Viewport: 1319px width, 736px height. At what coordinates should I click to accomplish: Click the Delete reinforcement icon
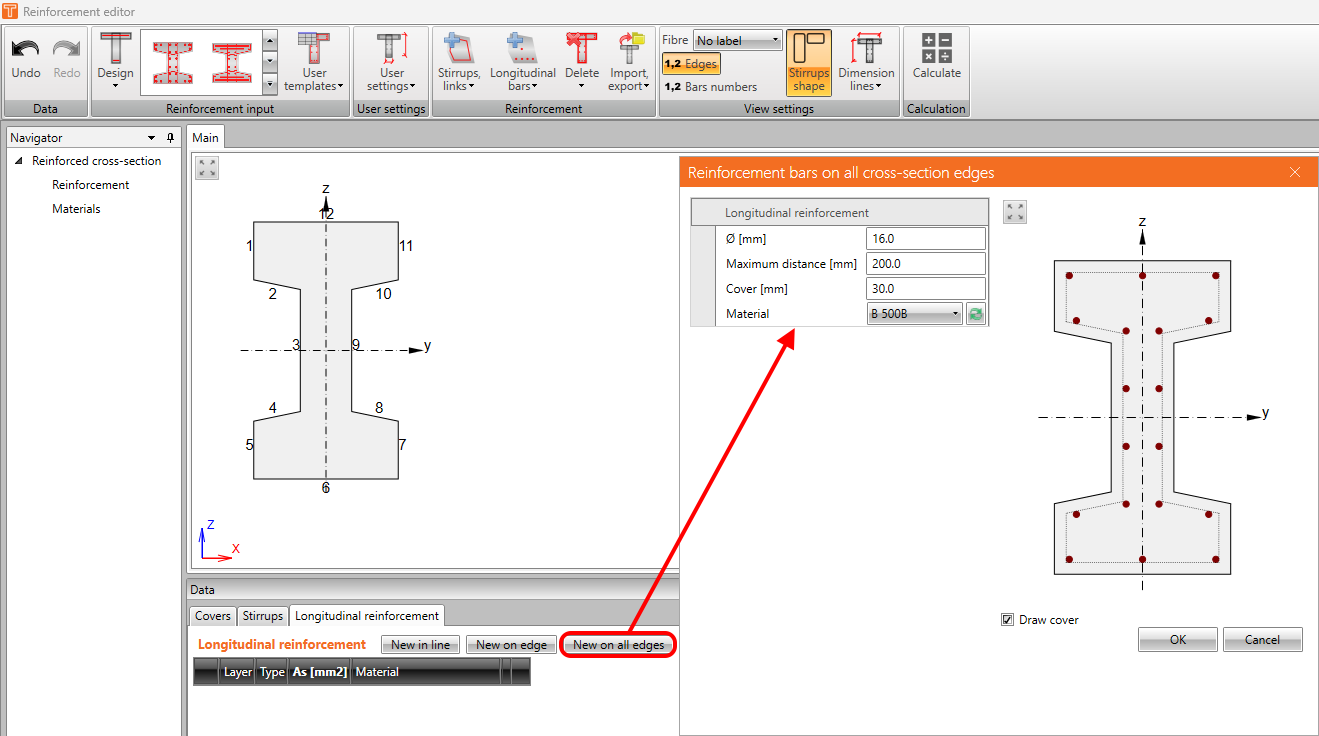pos(581,48)
